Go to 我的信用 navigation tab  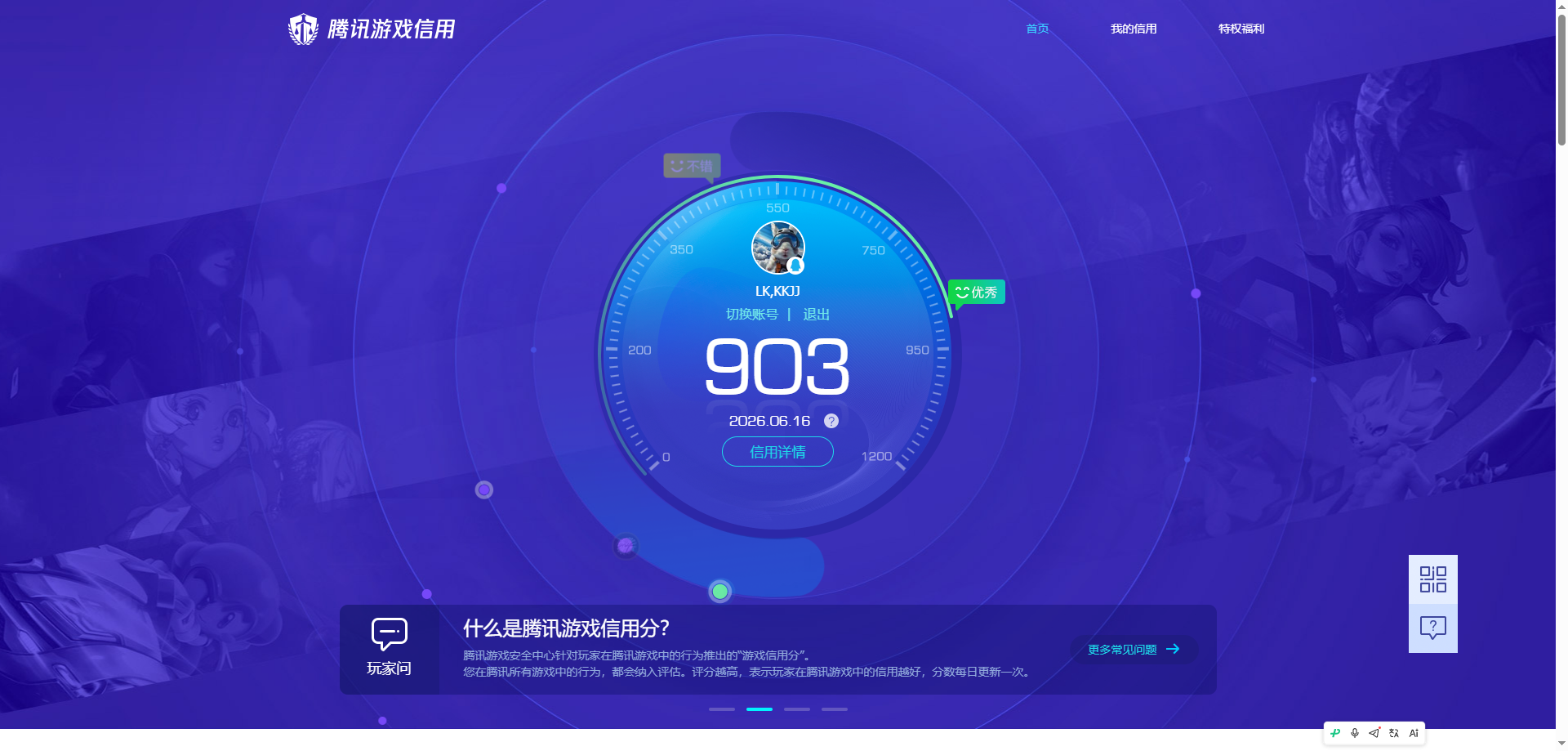tap(1134, 29)
